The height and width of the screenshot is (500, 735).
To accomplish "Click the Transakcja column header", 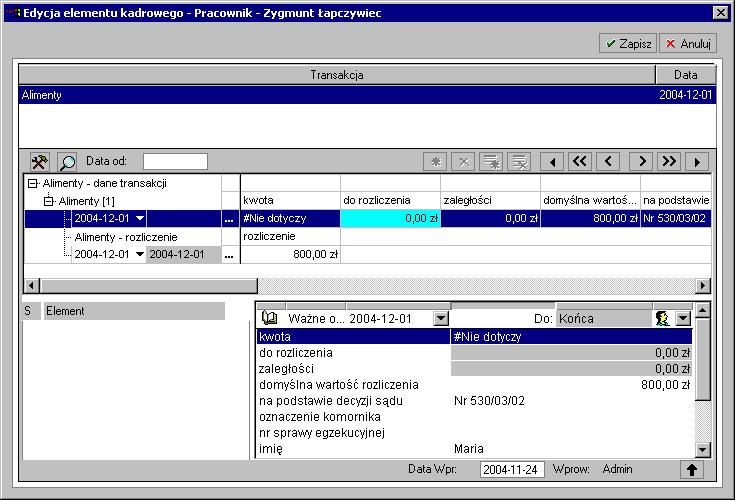I will click(x=337, y=75).
